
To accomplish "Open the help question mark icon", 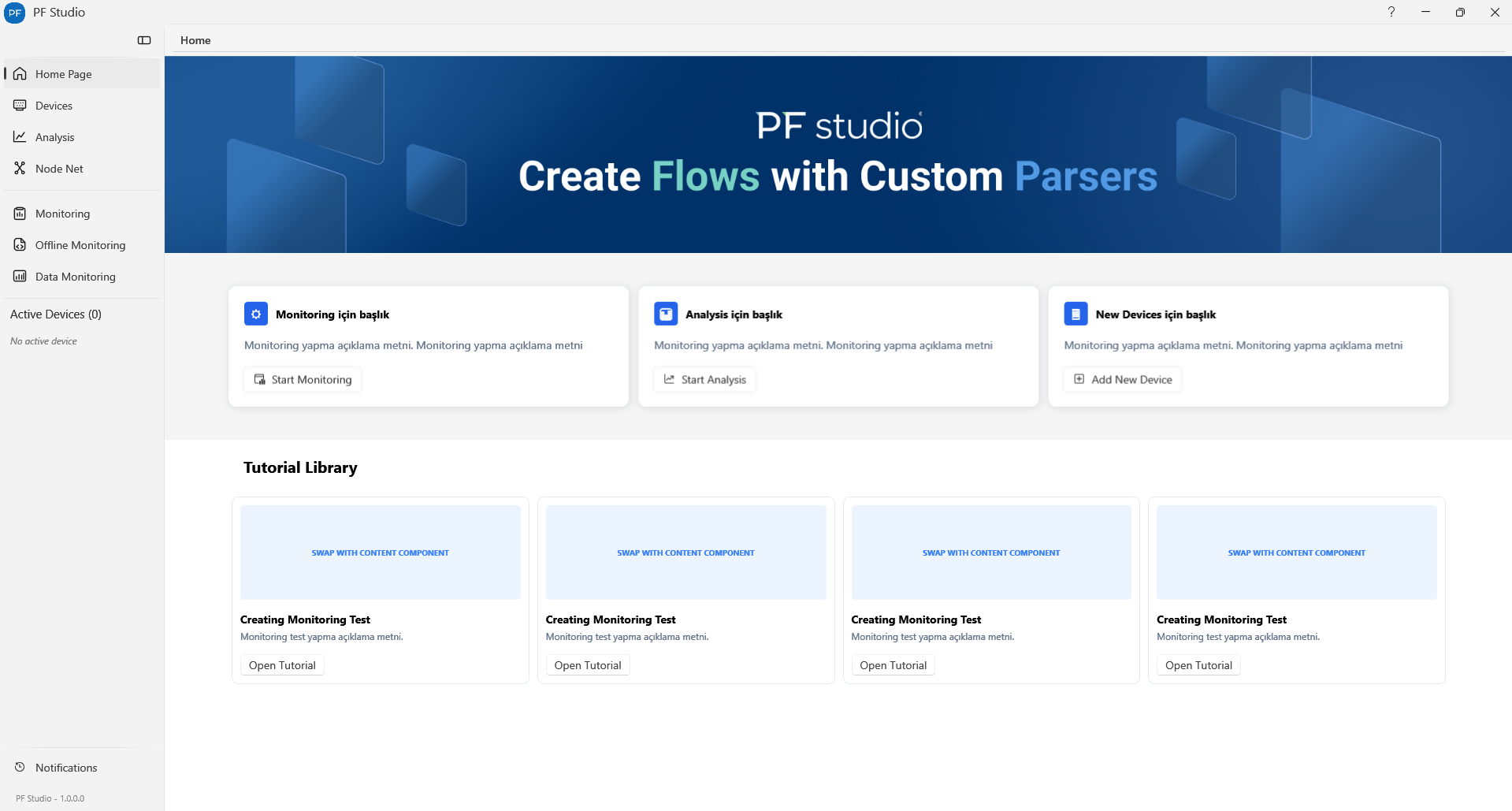I will pos(1391,12).
